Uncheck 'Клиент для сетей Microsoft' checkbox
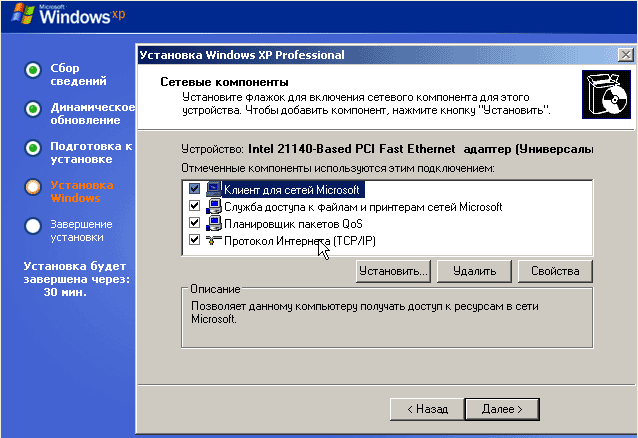 coord(194,189)
